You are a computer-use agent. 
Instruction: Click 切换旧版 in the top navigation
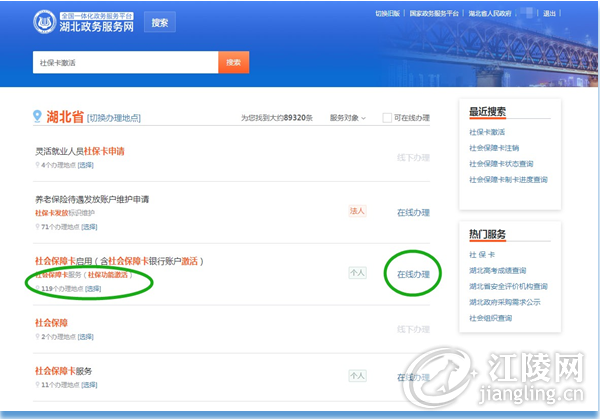click(x=388, y=13)
